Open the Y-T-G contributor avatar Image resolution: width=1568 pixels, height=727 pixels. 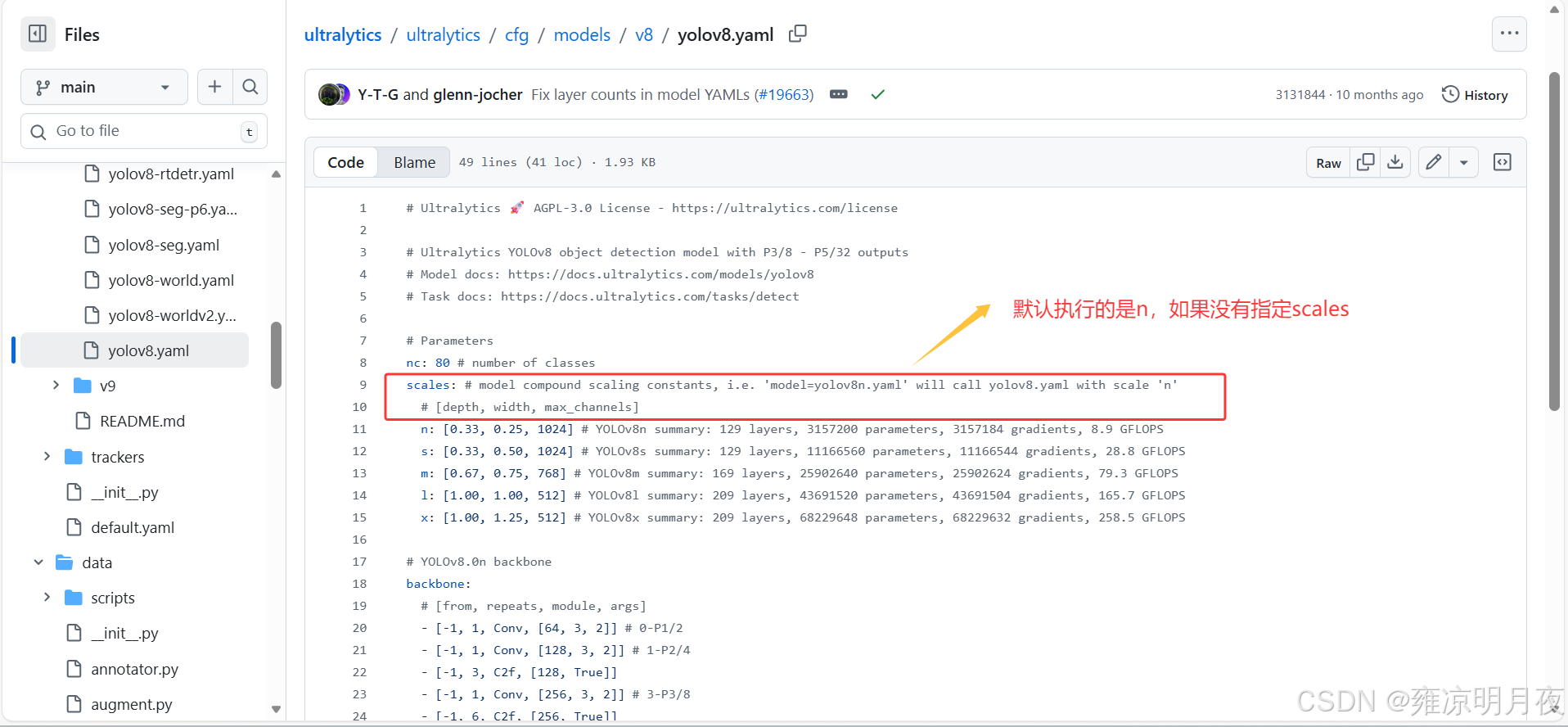point(330,95)
